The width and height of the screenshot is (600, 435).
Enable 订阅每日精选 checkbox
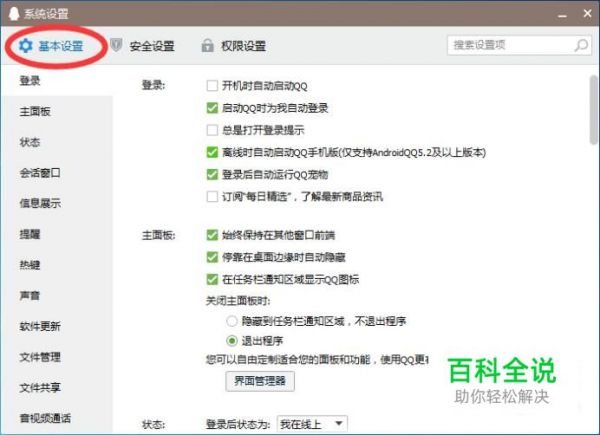tap(212, 197)
